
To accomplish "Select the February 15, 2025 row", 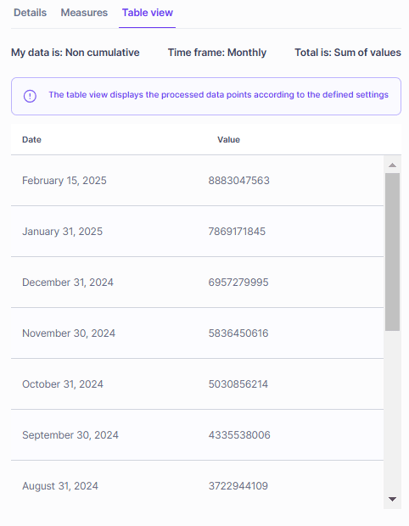I will [x=197, y=180].
